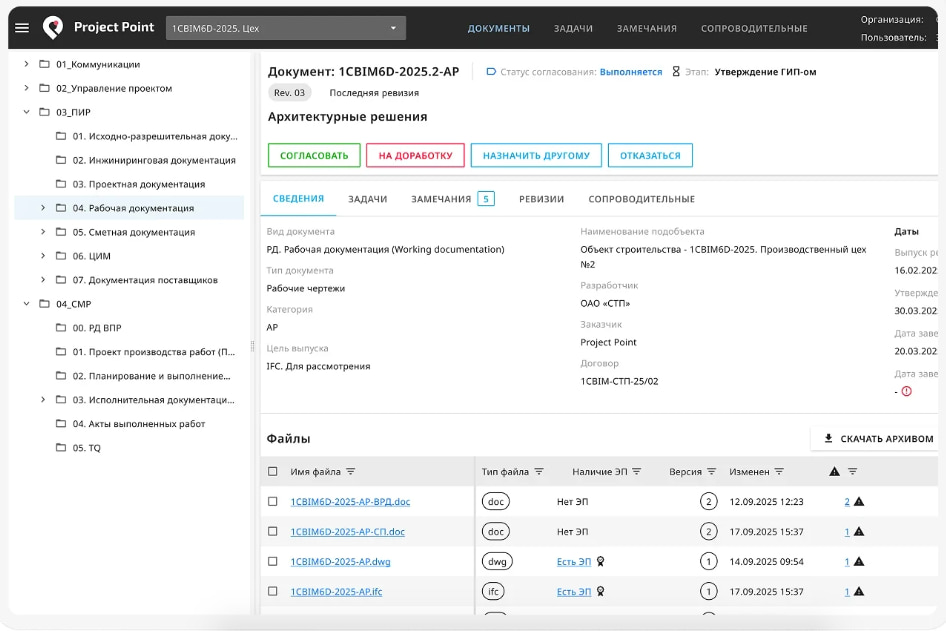Click the folder icon of 04. Рабочая документация
Image resolution: width=946 pixels, height=631 pixels.
pos(61,208)
